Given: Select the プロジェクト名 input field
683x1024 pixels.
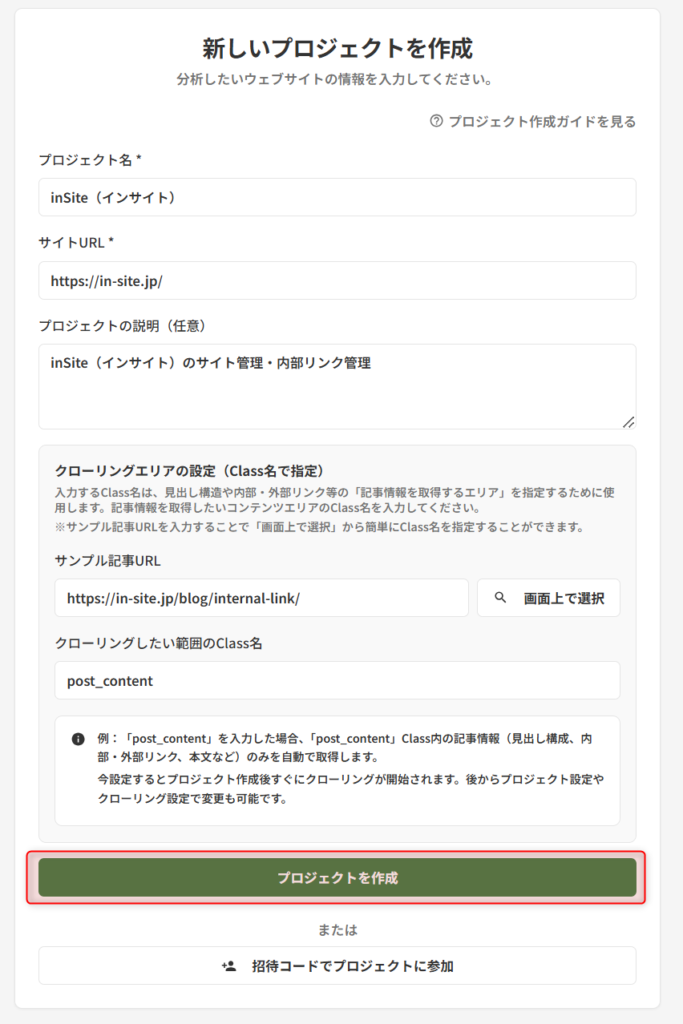Looking at the screenshot, I should (x=341, y=197).
